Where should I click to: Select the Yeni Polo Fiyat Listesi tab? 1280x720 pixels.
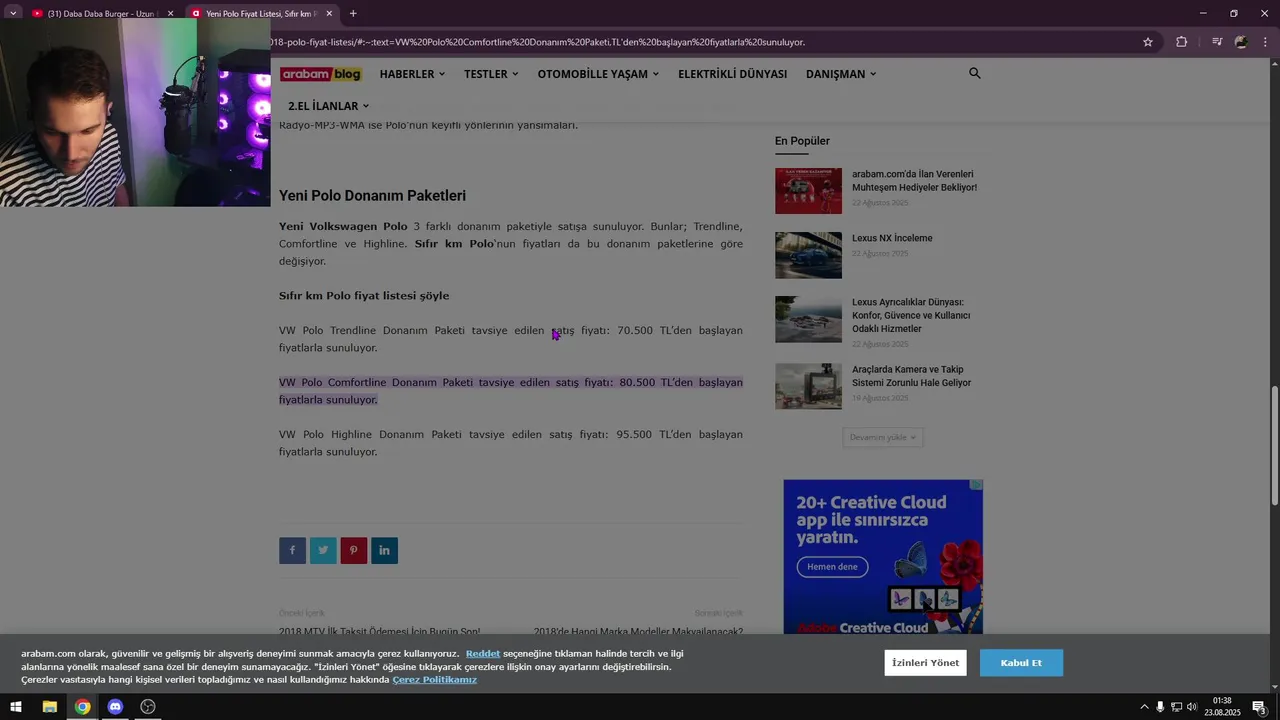(x=262, y=14)
